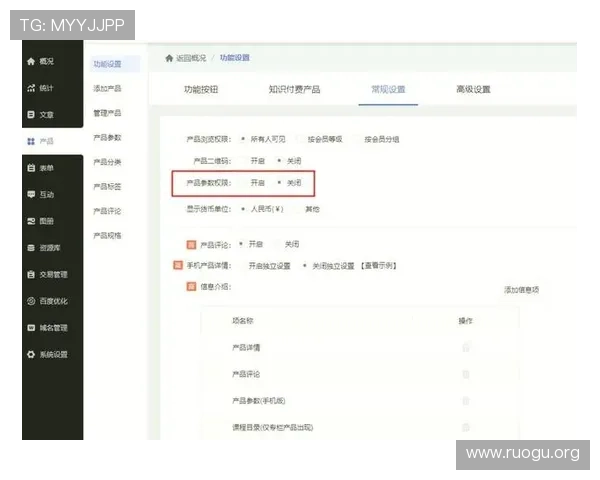Enable 产品评论 setting with 开启 radio

tap(241, 244)
